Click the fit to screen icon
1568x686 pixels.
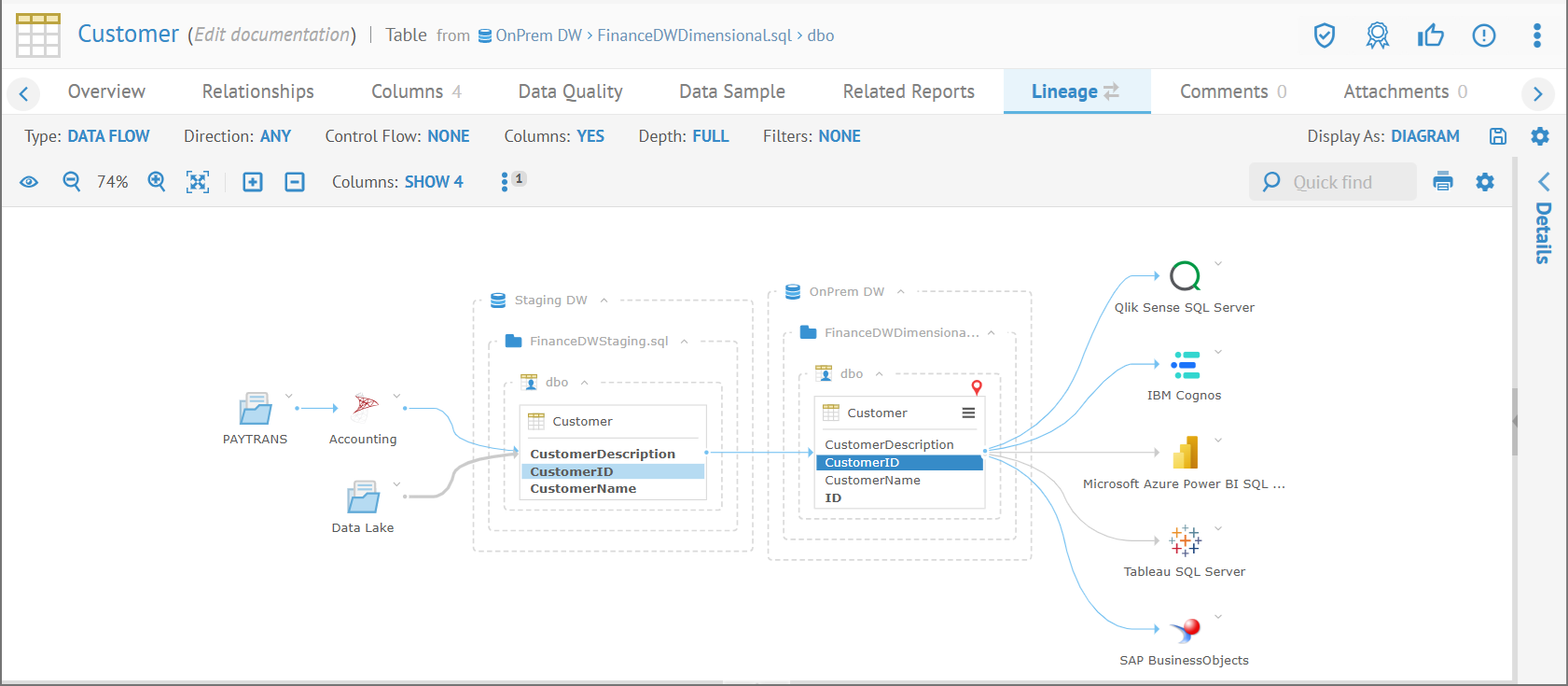coord(198,182)
